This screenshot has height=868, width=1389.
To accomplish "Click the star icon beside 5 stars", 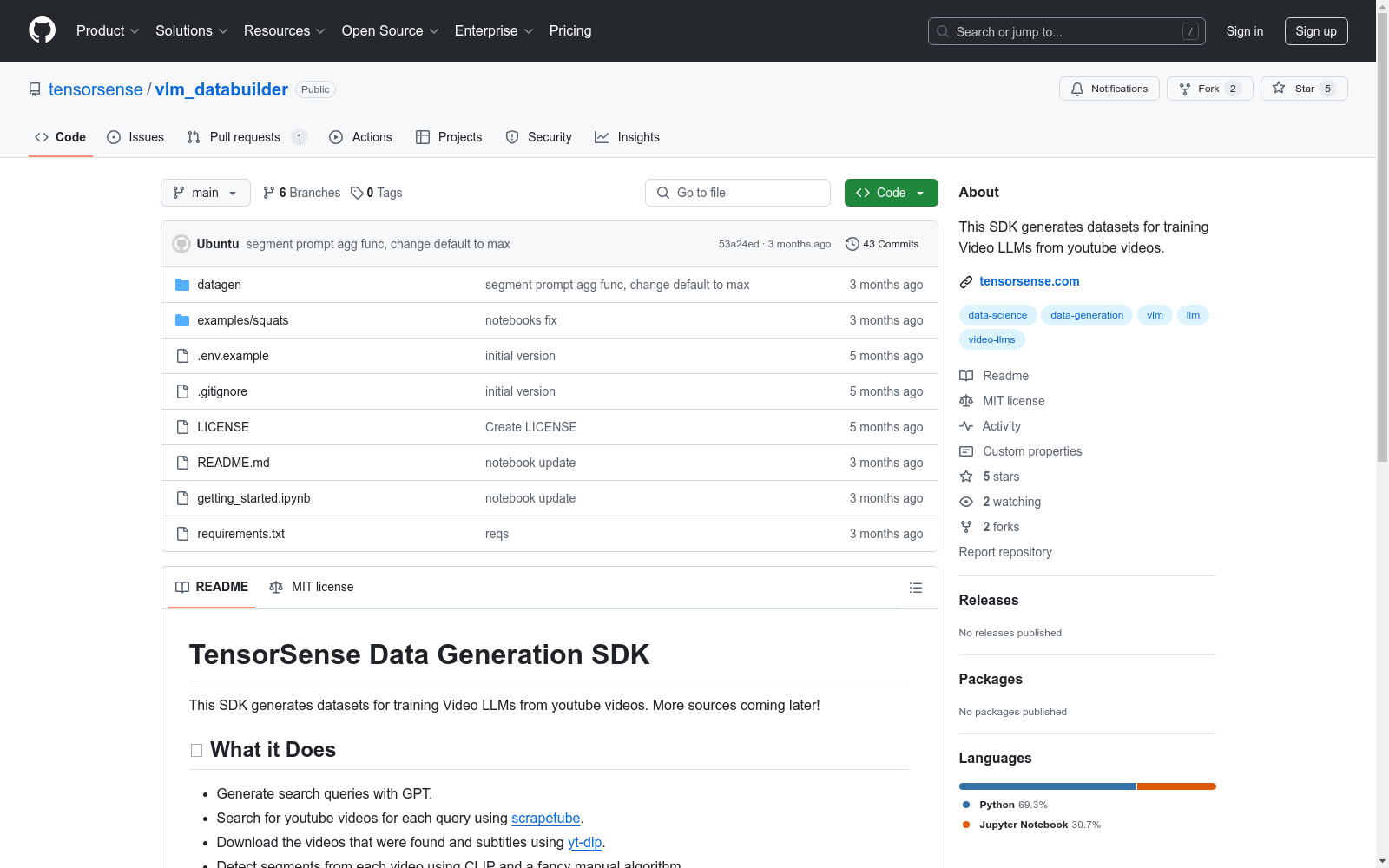I will coord(966,477).
